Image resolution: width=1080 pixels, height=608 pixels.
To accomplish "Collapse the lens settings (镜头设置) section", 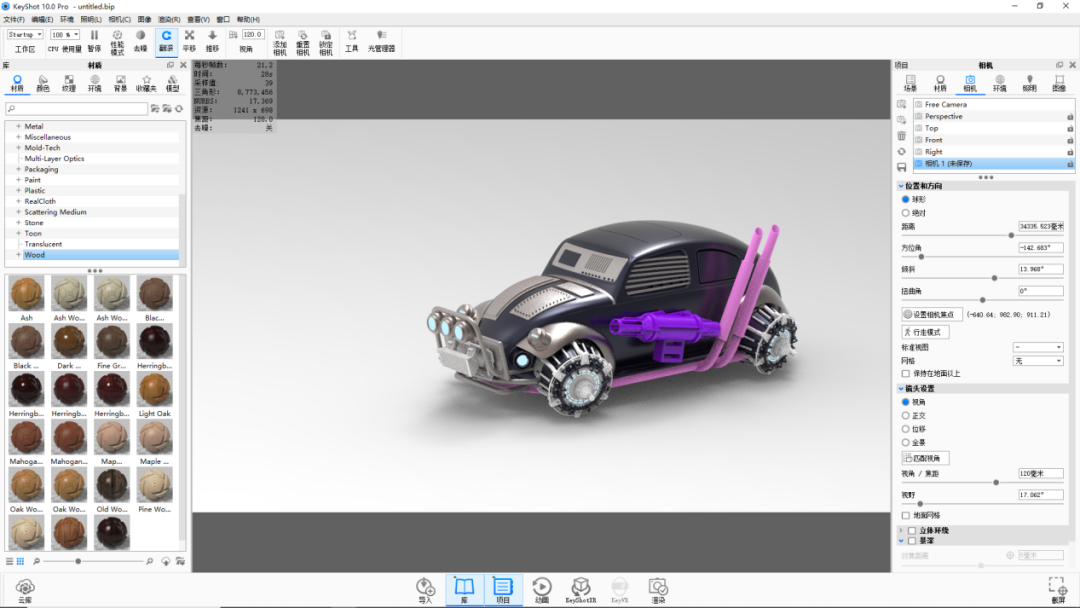I will 901,388.
